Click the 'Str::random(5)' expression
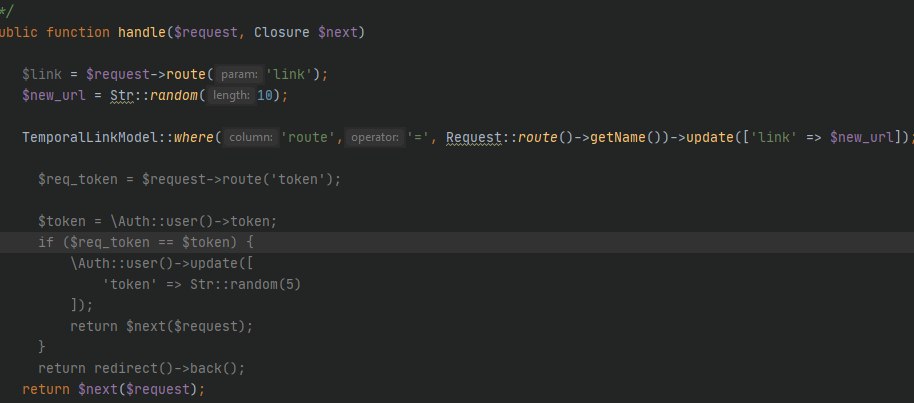This screenshot has width=914, height=403. click(245, 284)
